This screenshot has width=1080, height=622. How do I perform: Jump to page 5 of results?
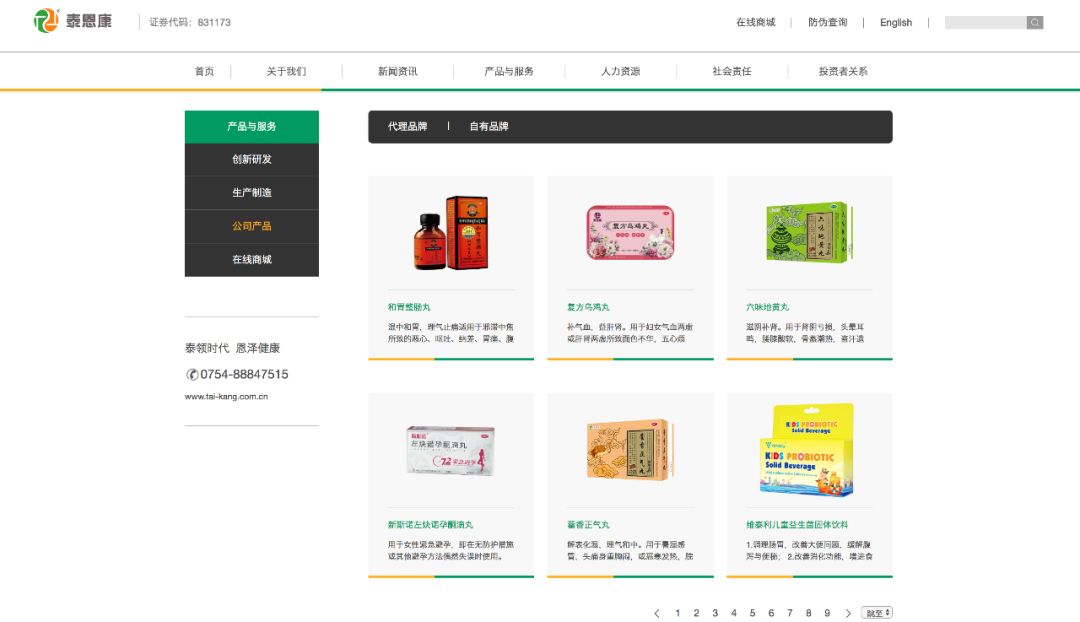752,613
